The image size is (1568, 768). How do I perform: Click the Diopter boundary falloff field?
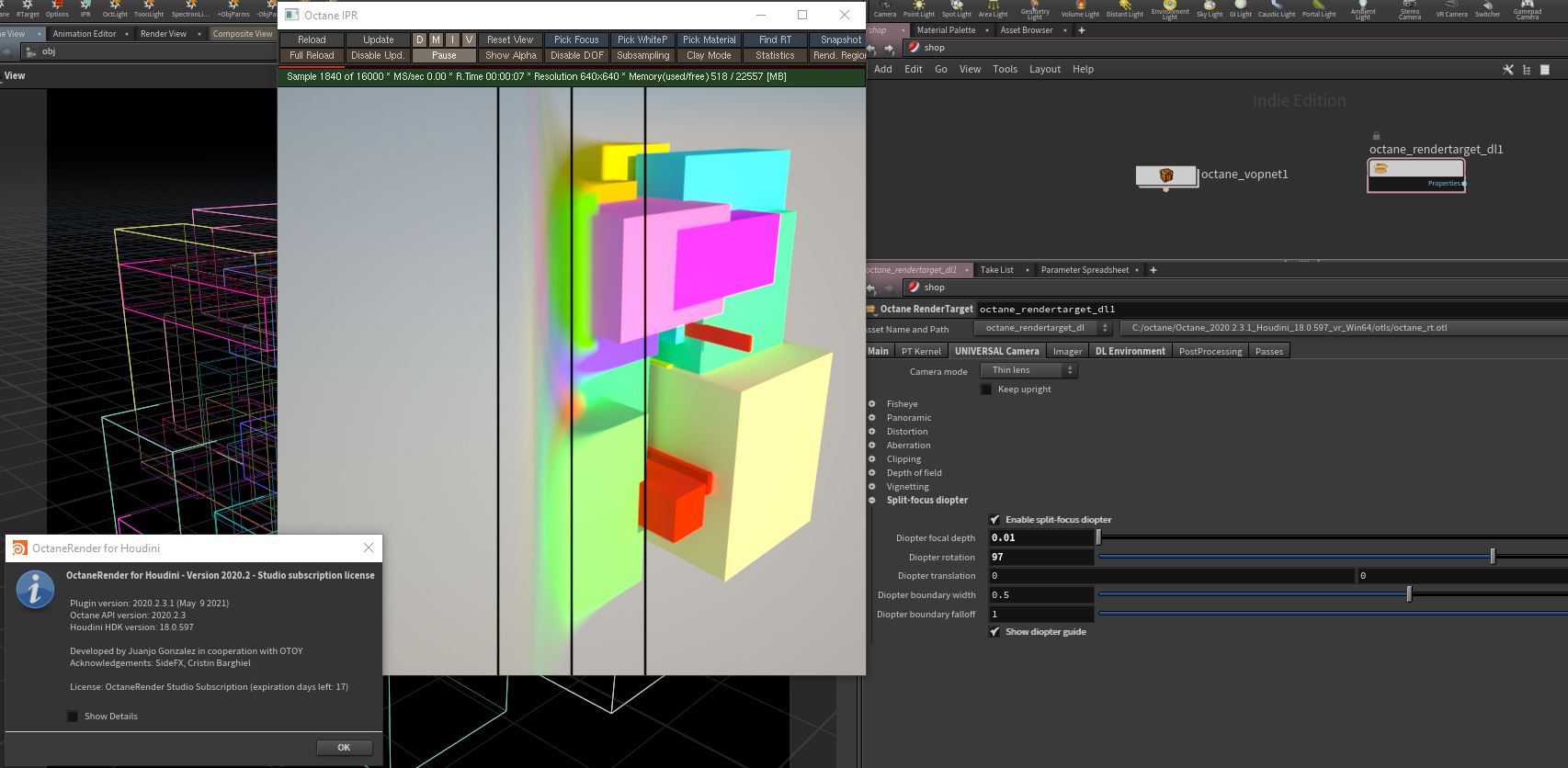pos(1041,615)
